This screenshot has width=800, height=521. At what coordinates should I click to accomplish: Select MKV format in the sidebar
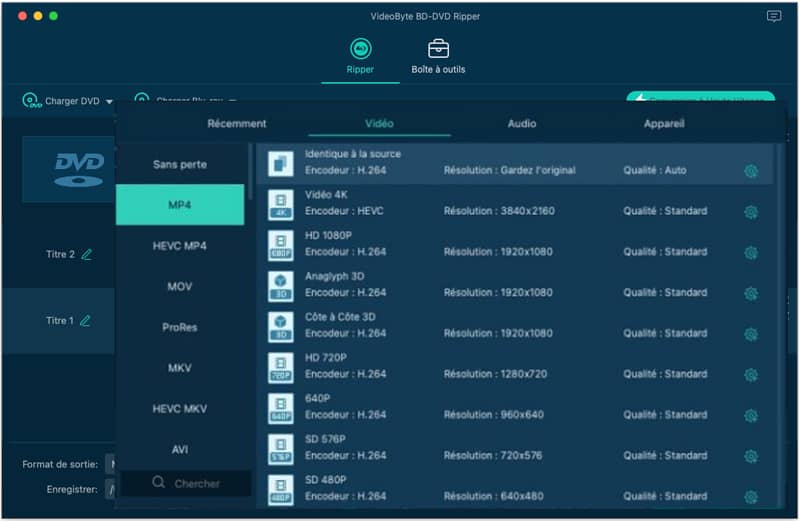coord(180,368)
